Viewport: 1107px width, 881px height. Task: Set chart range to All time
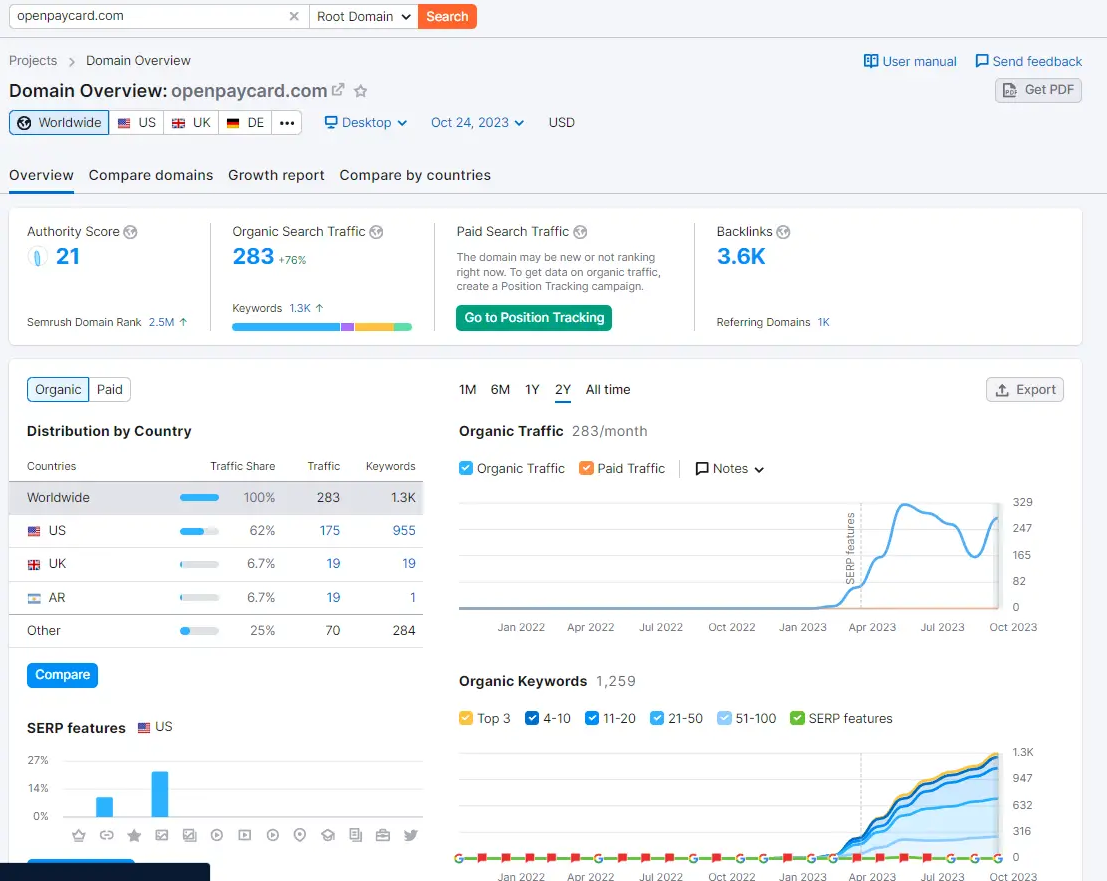[x=608, y=390]
